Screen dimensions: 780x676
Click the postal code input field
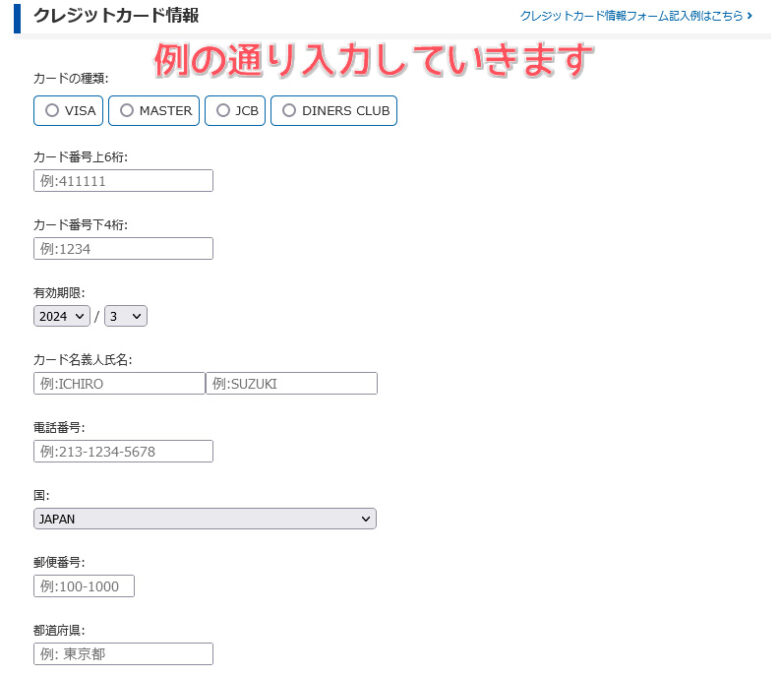pyautogui.click(x=84, y=587)
